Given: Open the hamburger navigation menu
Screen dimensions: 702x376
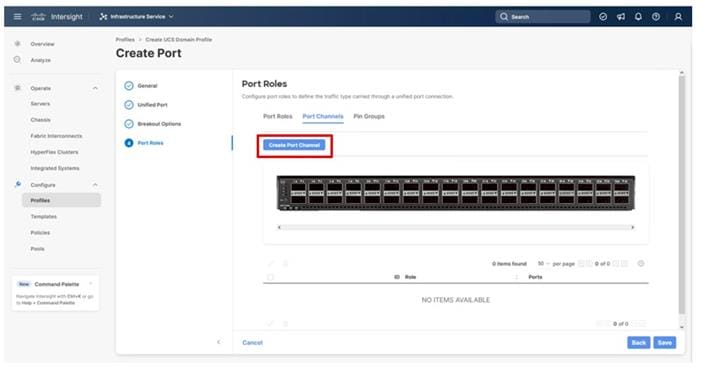Looking at the screenshot, I should pyautogui.click(x=17, y=17).
